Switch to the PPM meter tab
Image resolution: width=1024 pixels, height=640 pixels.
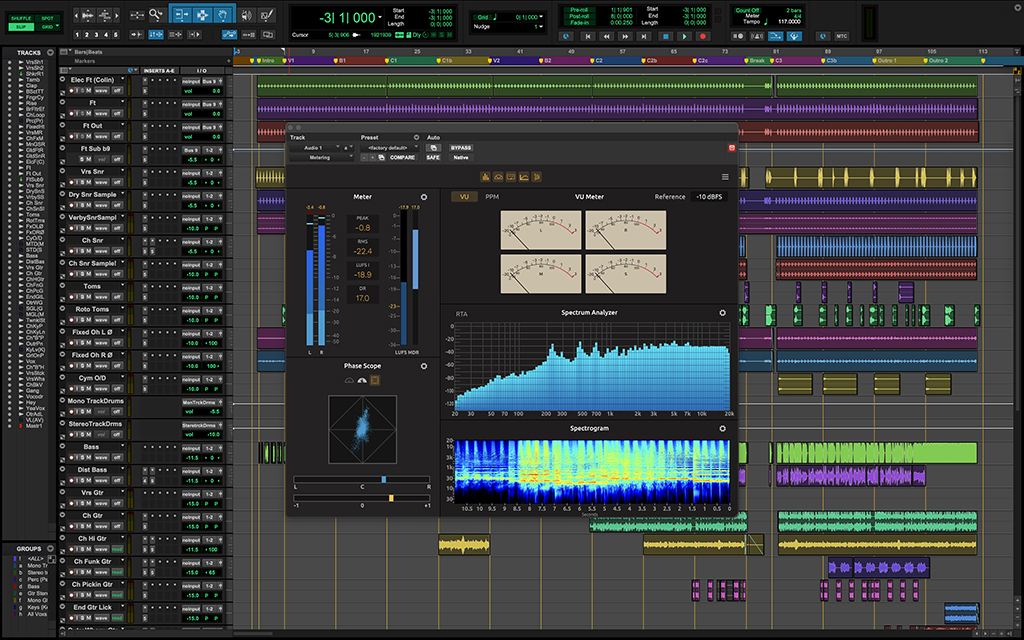(491, 195)
